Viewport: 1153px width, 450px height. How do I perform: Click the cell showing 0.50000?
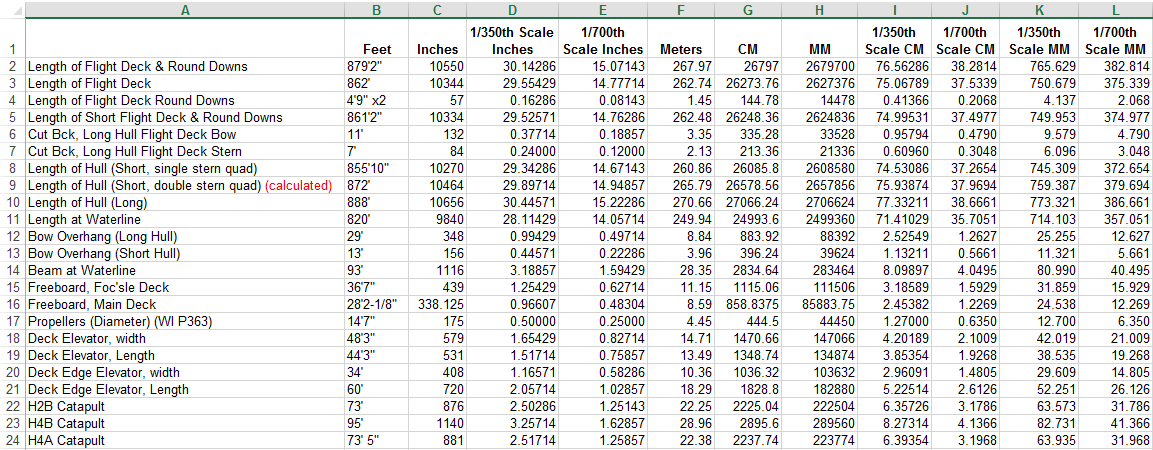pos(513,321)
